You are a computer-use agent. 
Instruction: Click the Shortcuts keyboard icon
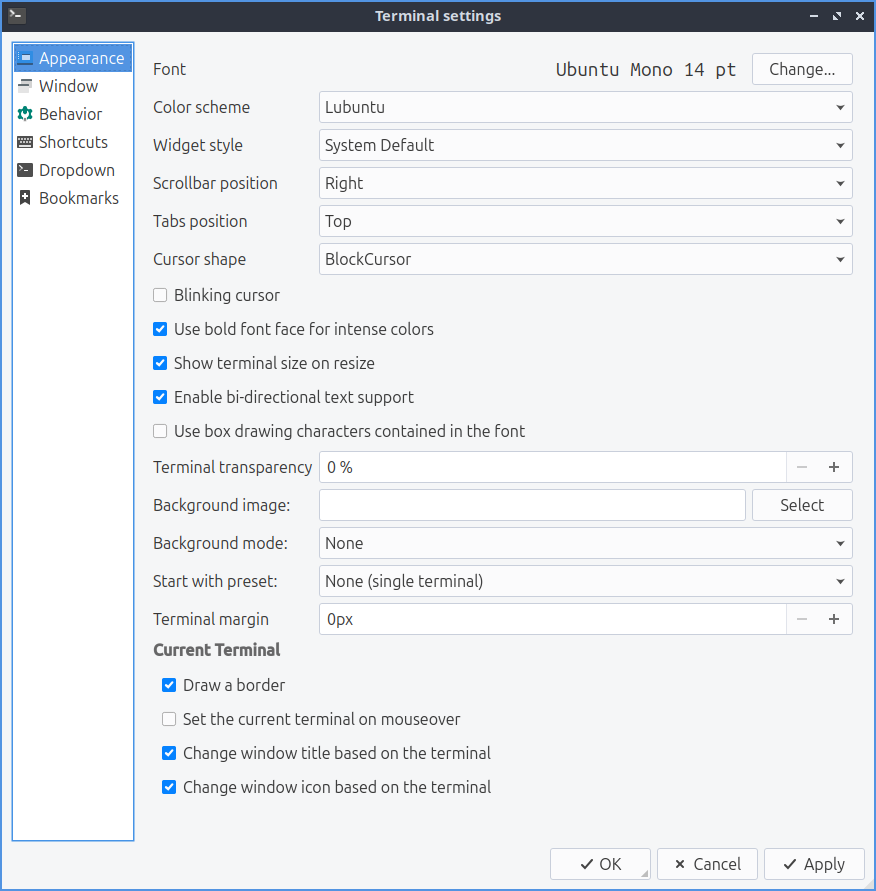[x=25, y=142]
